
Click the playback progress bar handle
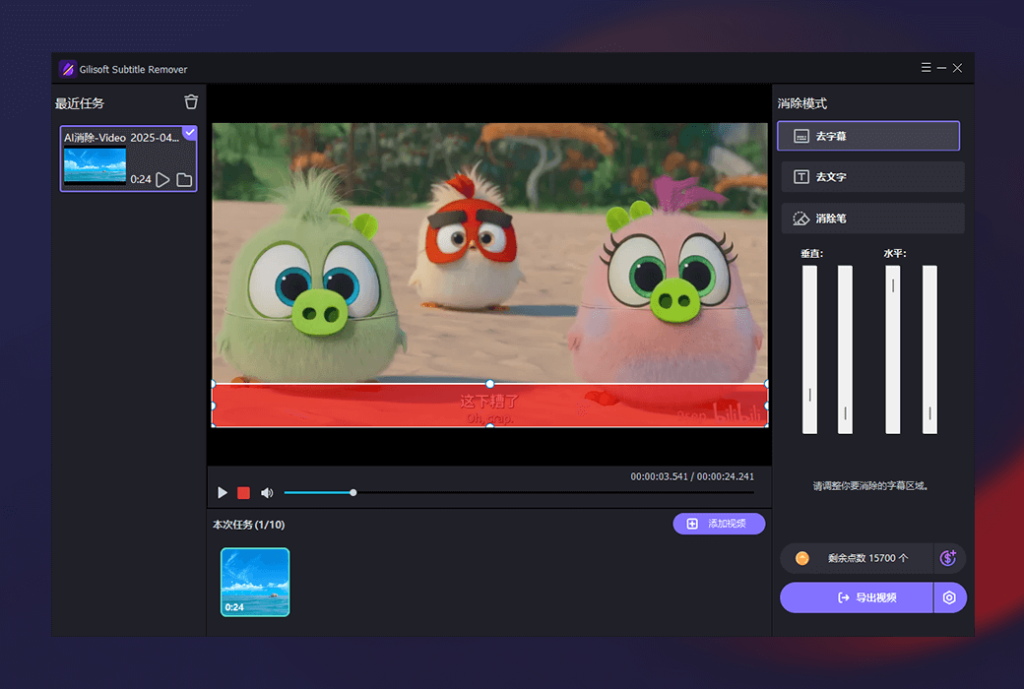tap(353, 492)
